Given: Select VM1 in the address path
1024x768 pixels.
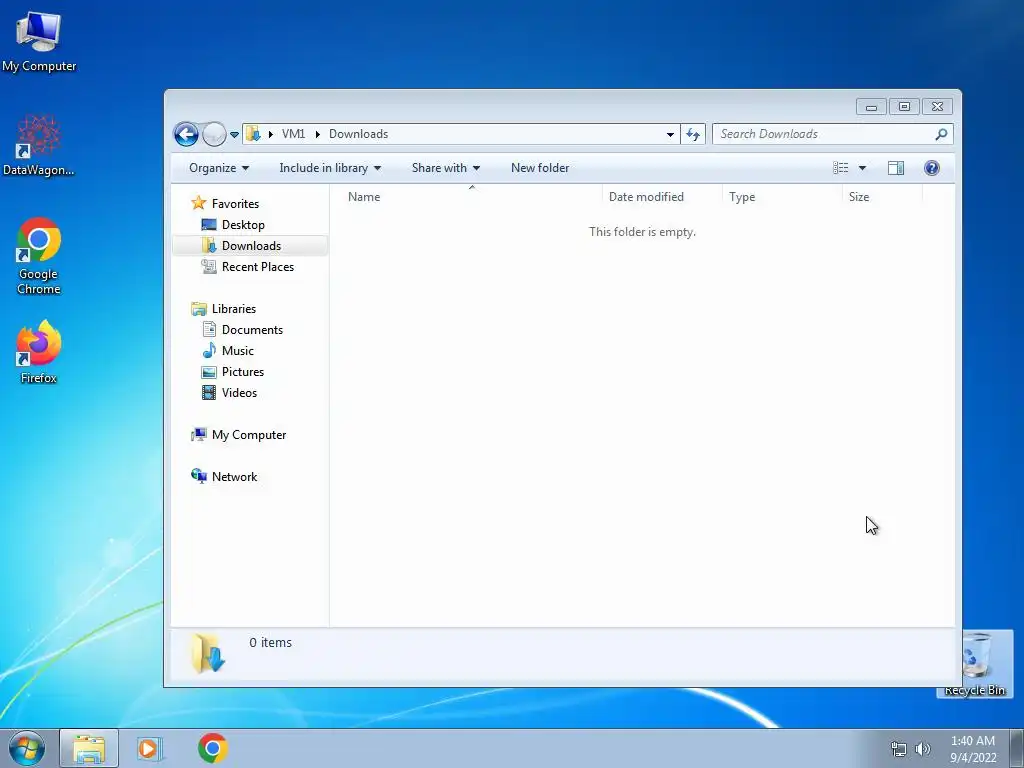Looking at the screenshot, I should point(293,134).
